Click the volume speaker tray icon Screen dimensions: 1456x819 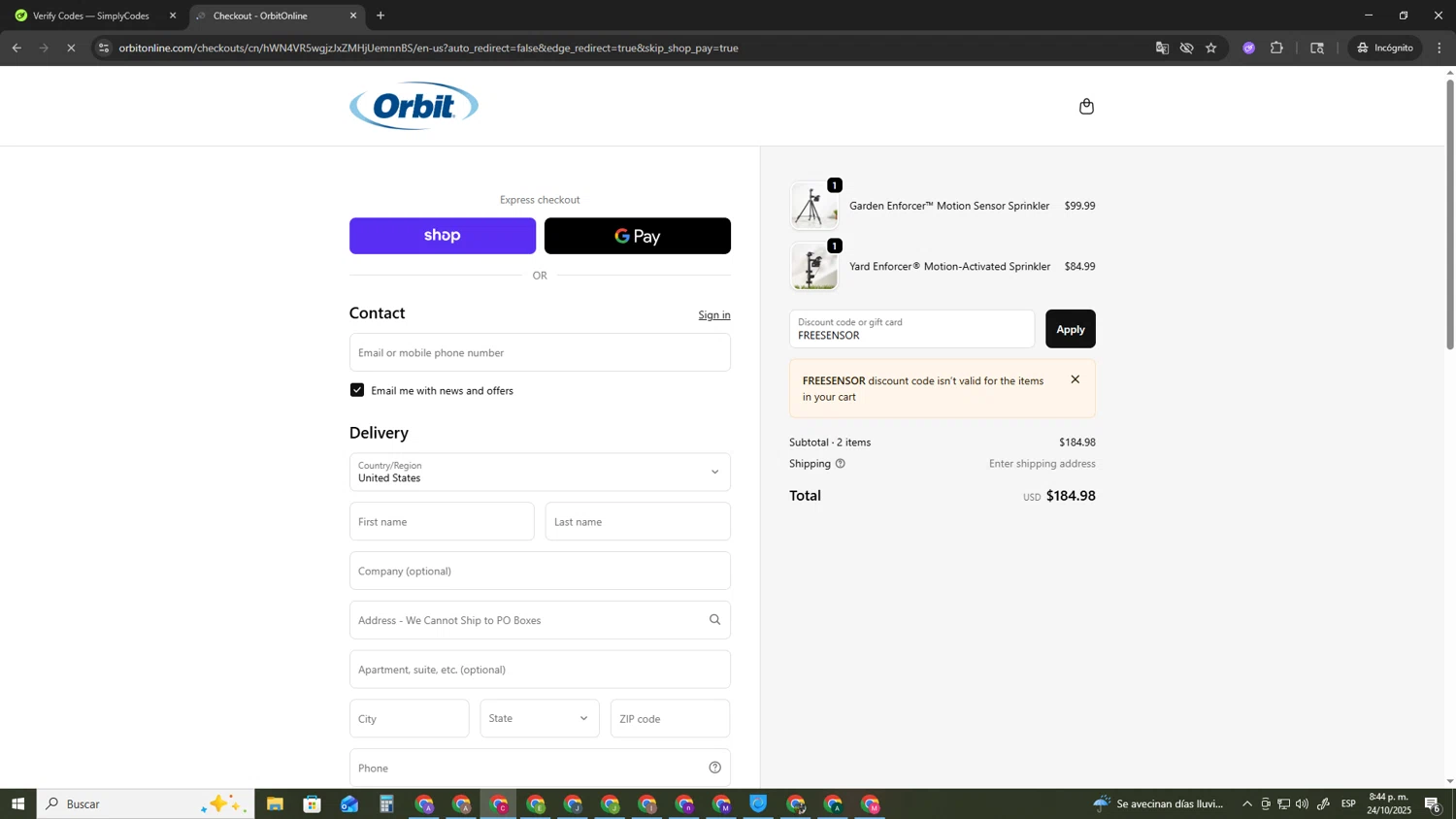tap(1302, 803)
